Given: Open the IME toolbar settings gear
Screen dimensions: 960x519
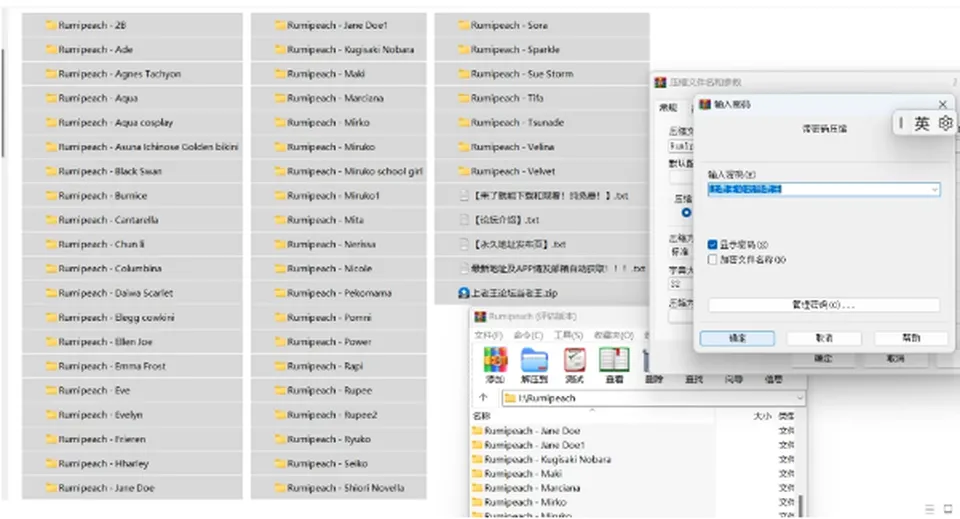Looking at the screenshot, I should [945, 123].
